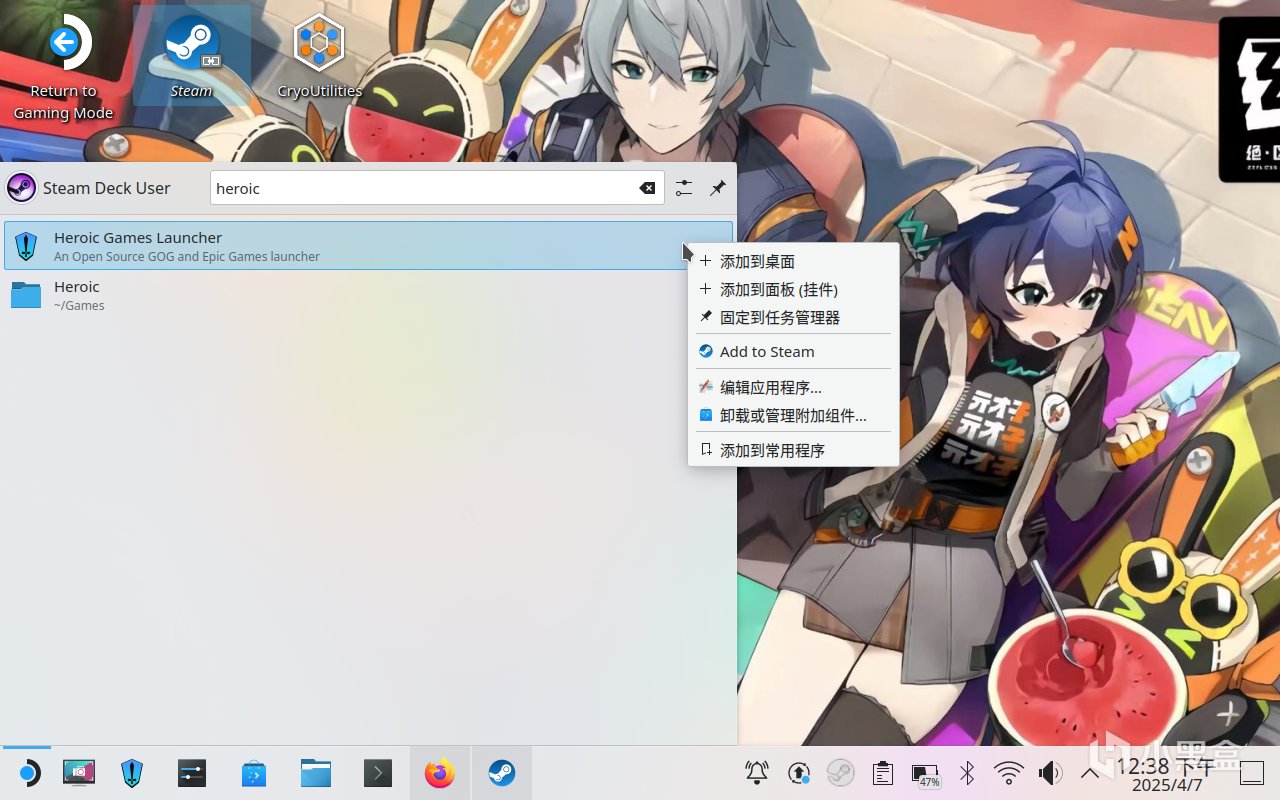Image resolution: width=1280 pixels, height=800 pixels.
Task: Open the Heroic folder result in ~/Games
Action: pos(368,295)
